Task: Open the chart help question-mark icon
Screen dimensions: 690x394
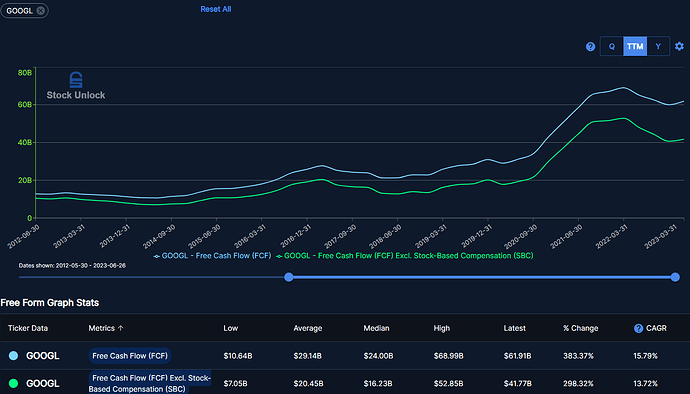Action: click(x=590, y=46)
